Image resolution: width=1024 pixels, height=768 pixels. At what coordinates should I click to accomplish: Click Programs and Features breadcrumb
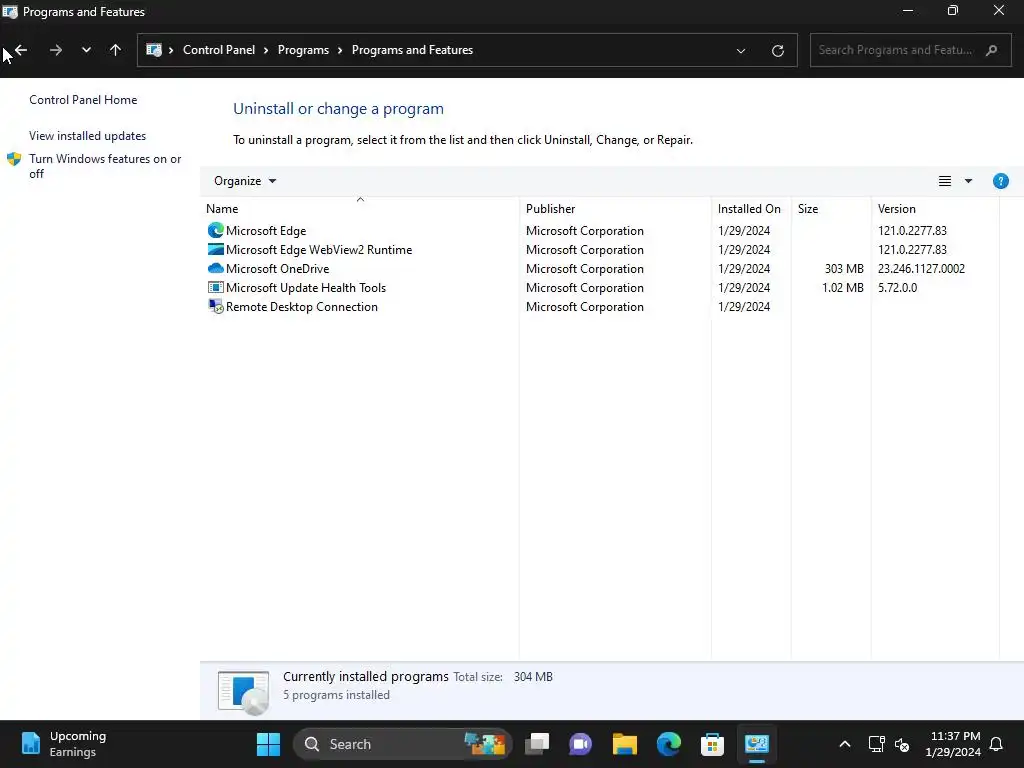(x=412, y=50)
